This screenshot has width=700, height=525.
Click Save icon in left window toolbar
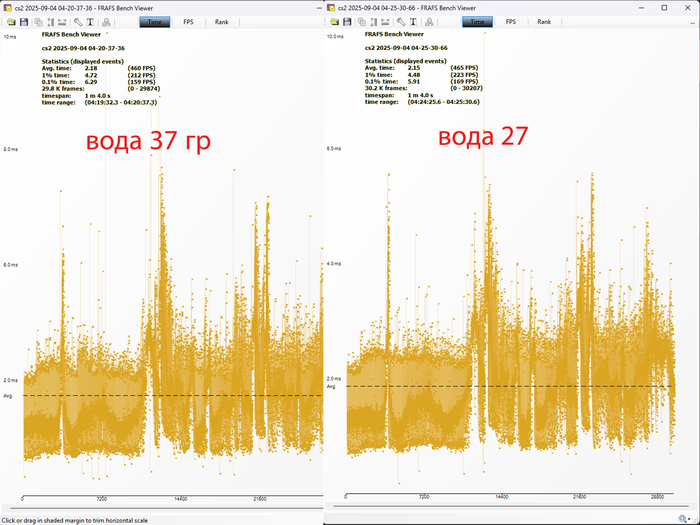(x=22, y=21)
